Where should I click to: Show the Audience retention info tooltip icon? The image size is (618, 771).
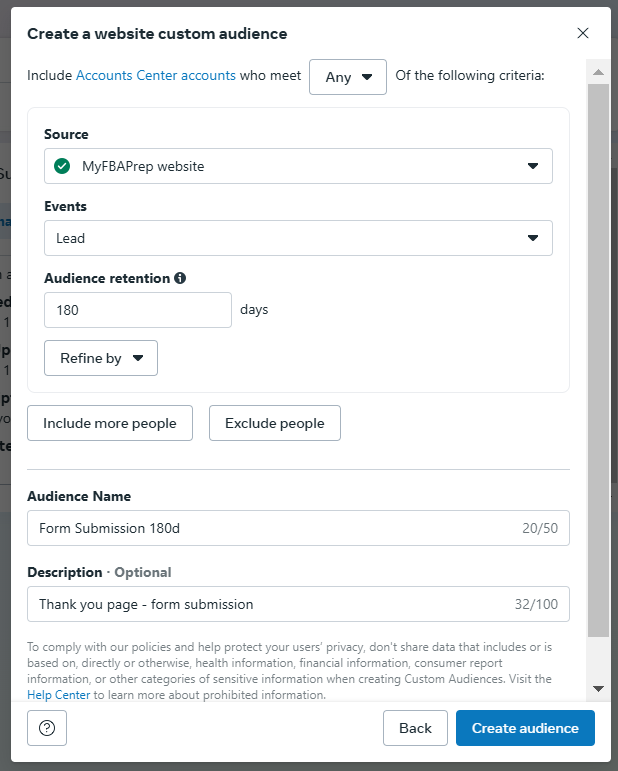(180, 278)
